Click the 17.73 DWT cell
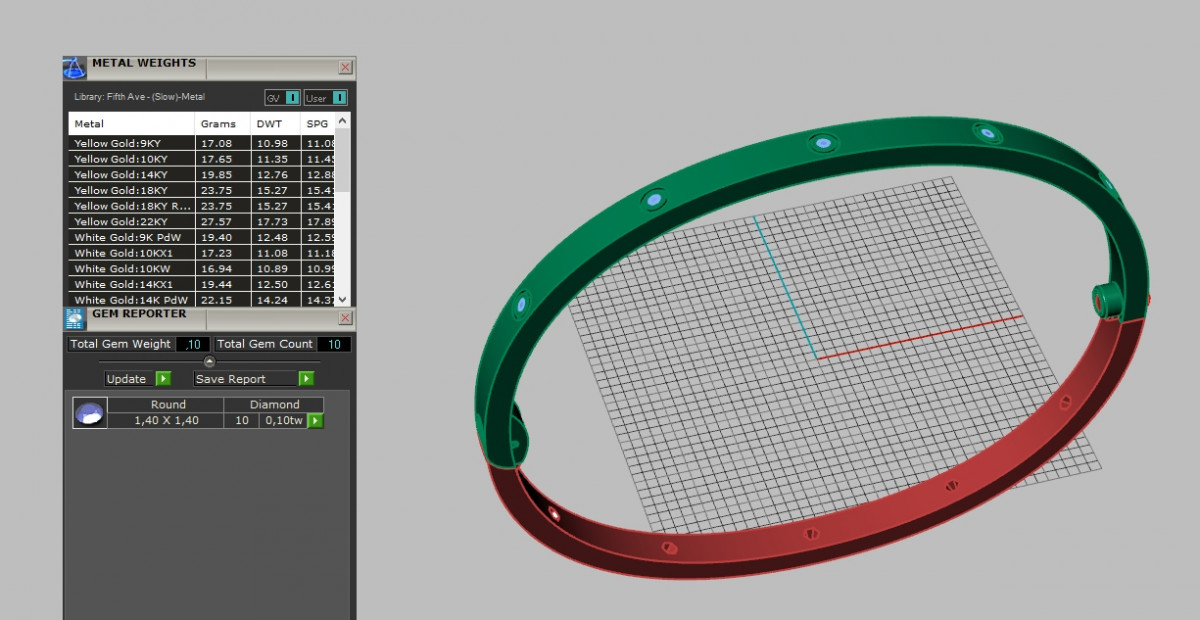The image size is (1200, 620). point(275,221)
